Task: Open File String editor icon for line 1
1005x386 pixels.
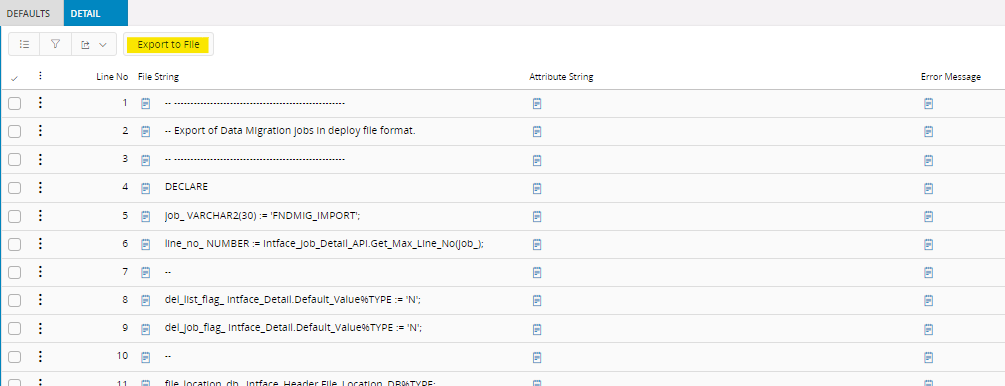Action: (x=145, y=103)
